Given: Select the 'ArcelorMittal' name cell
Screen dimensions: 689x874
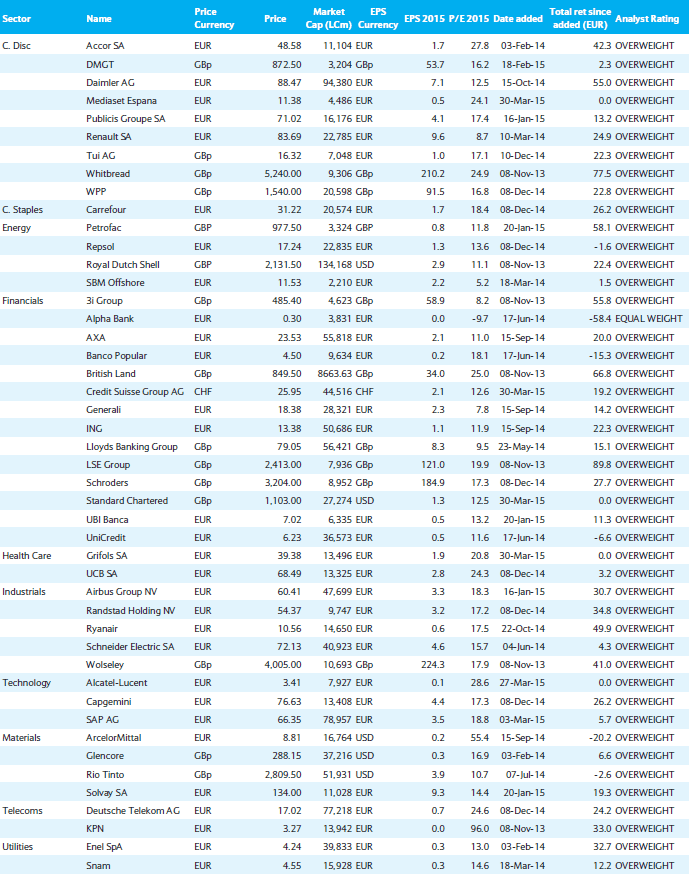Looking at the screenshot, I should (114, 738).
